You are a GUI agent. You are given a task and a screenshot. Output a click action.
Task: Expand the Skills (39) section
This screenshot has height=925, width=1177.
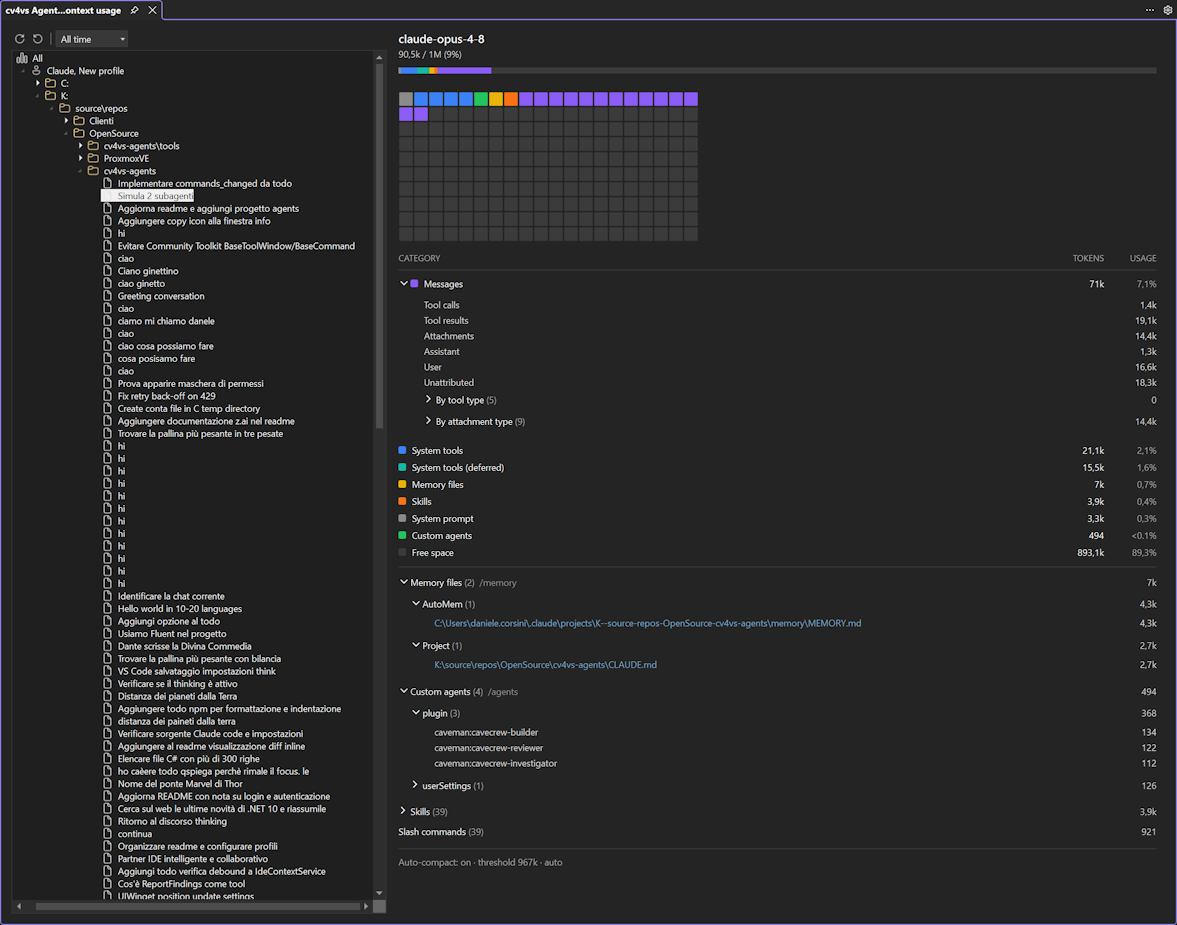[403, 812]
